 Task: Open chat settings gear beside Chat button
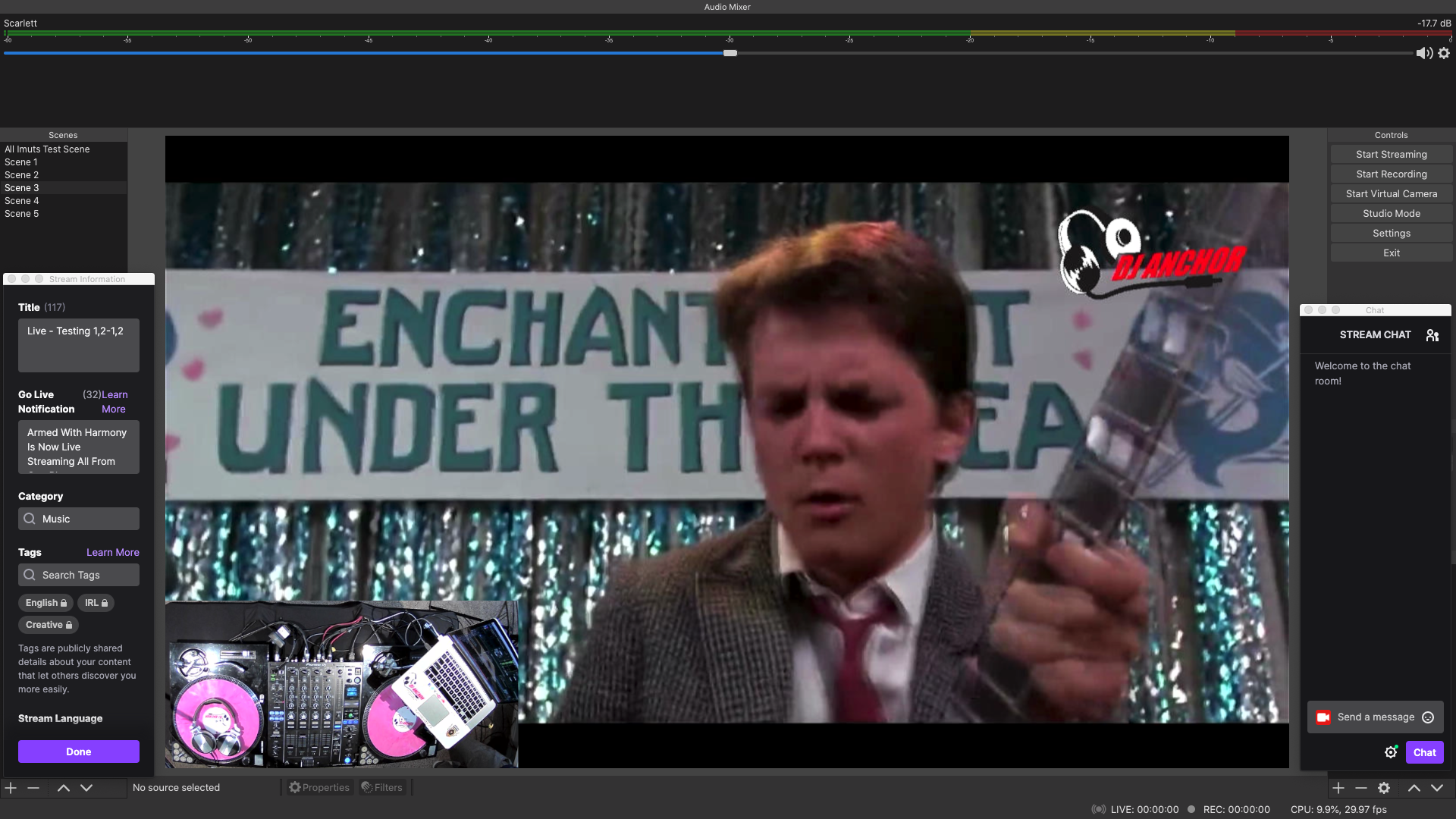[x=1391, y=752]
